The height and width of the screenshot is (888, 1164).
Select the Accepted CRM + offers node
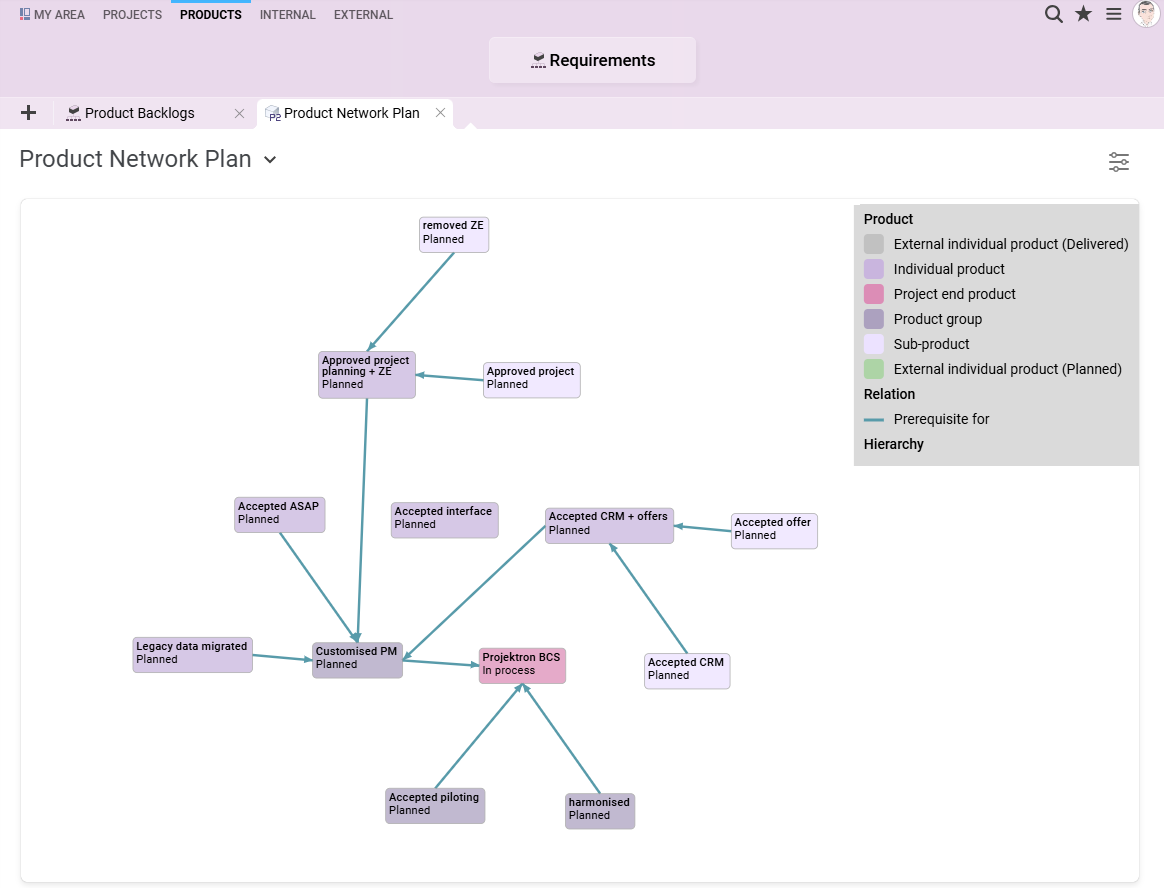(609, 526)
